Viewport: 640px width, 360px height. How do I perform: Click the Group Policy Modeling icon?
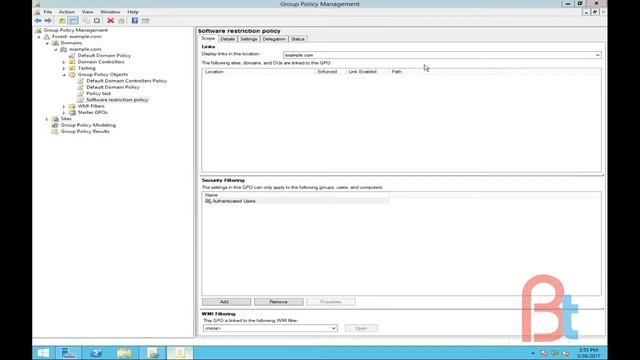55,125
